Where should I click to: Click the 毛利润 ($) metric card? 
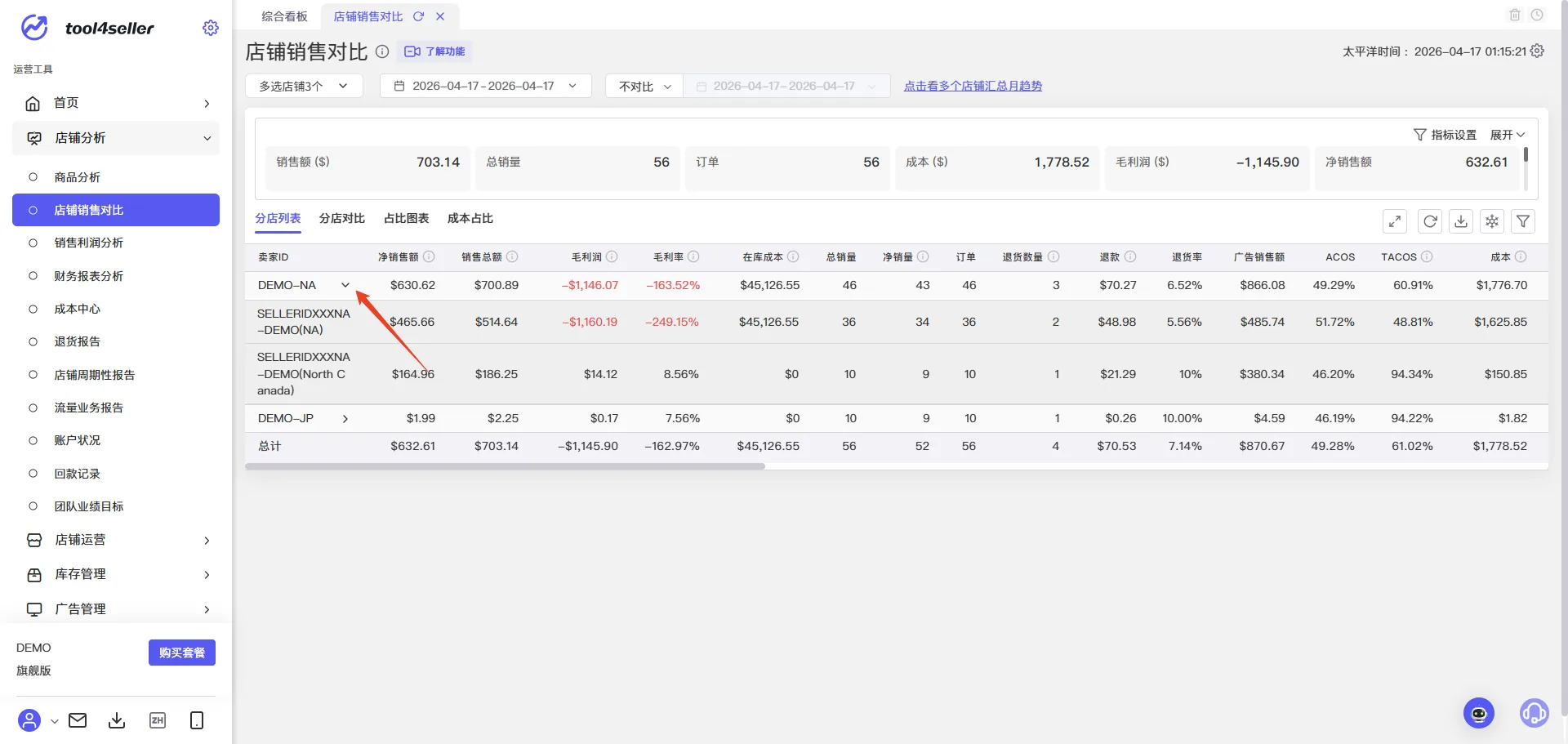point(1207,168)
